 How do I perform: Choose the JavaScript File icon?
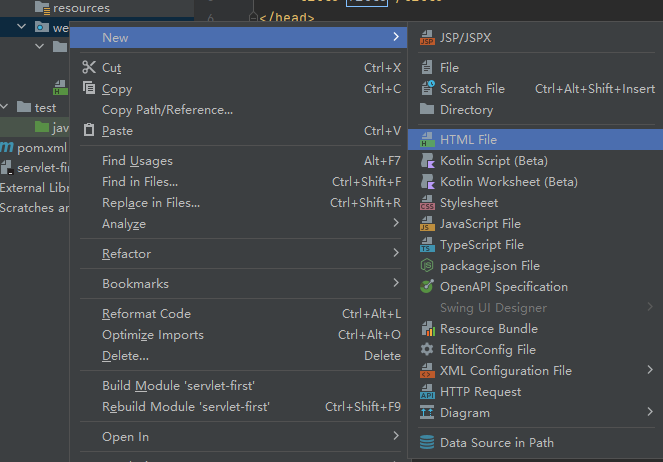point(427,224)
